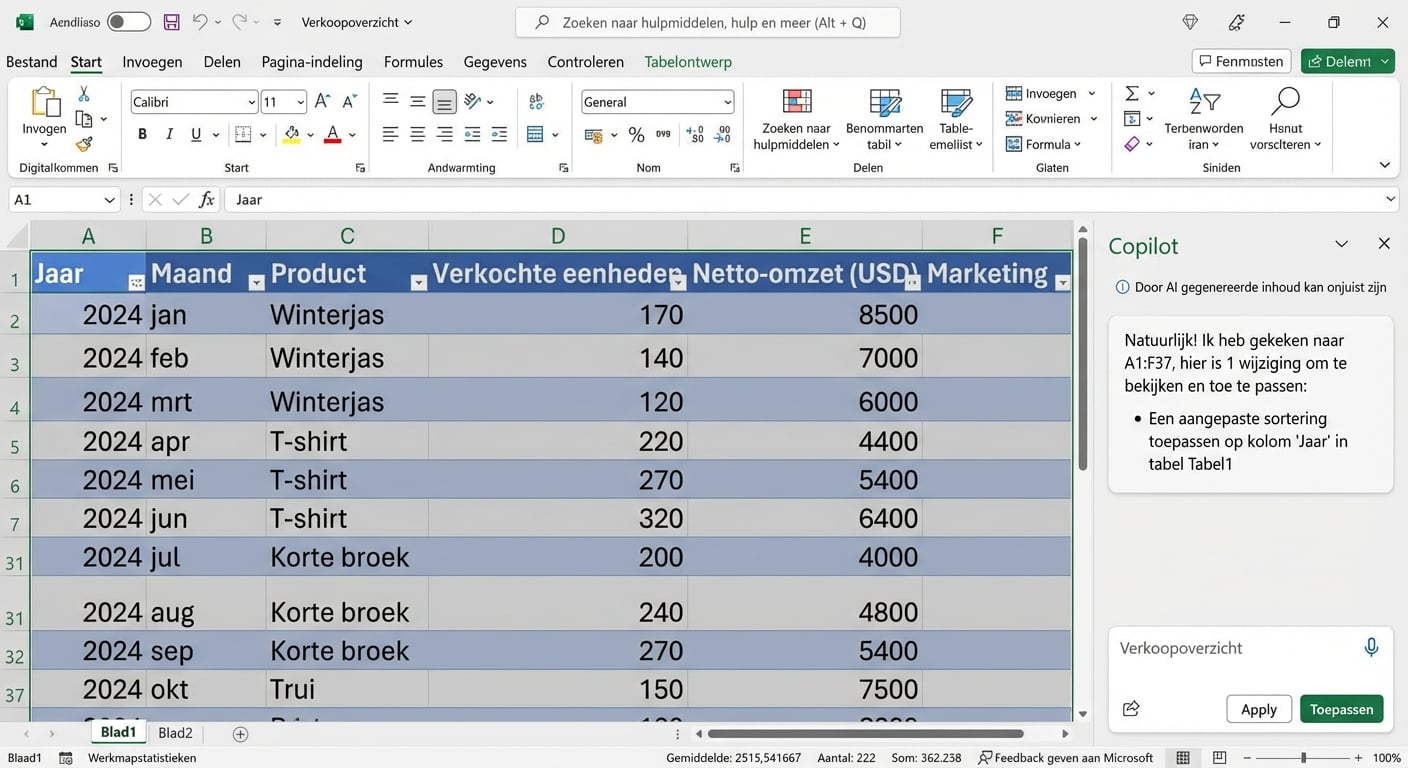
Task: Toggle center alignment on
Action: (x=417, y=134)
